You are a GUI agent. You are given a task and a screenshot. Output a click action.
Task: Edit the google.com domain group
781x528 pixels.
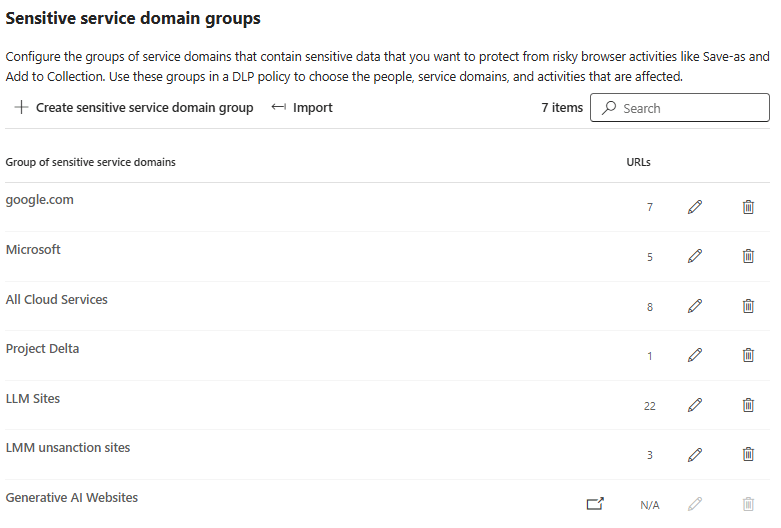click(695, 207)
